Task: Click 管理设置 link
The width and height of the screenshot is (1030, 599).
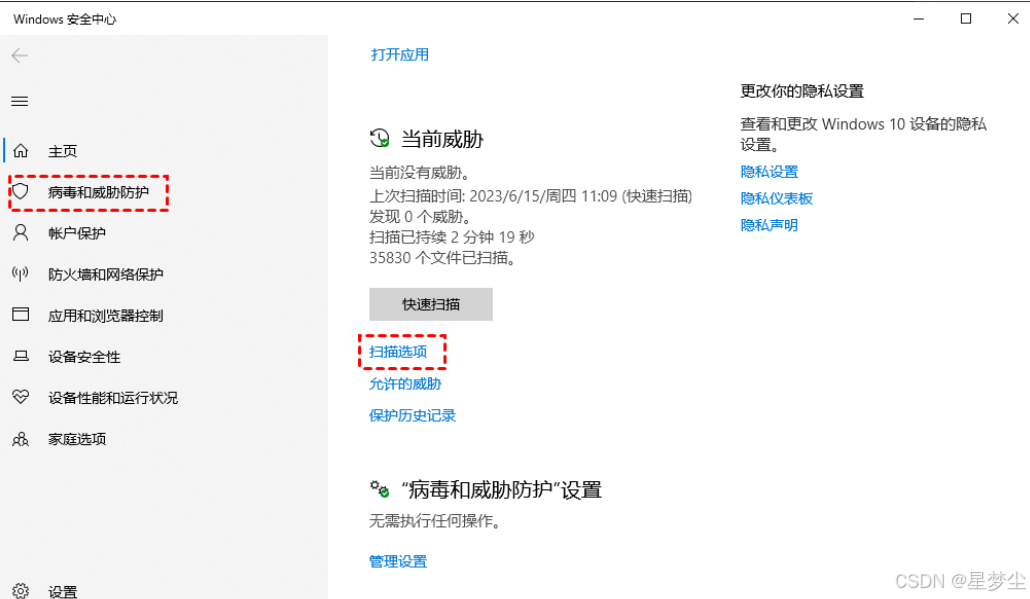Action: [x=398, y=562]
